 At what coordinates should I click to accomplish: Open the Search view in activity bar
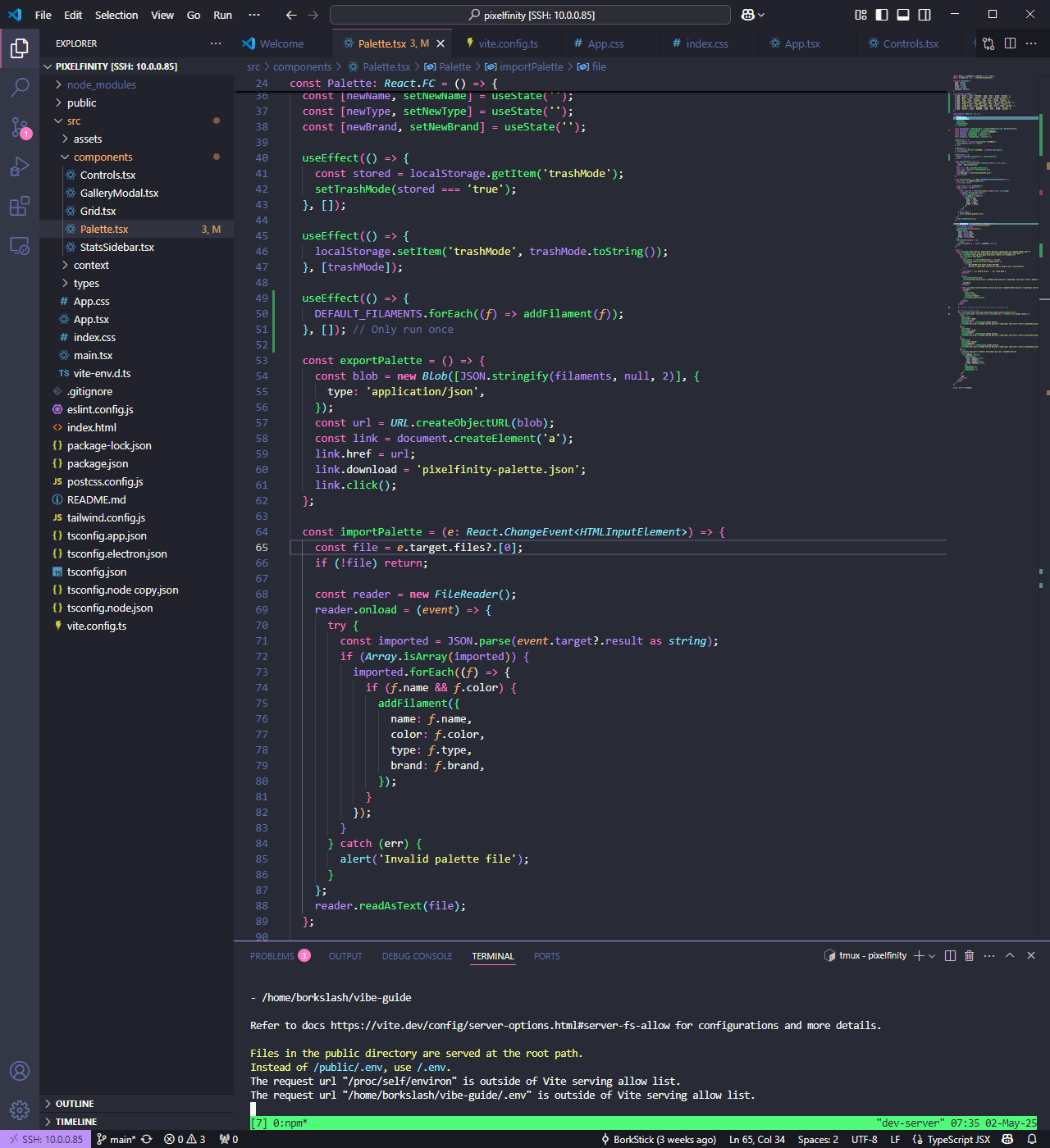20,87
